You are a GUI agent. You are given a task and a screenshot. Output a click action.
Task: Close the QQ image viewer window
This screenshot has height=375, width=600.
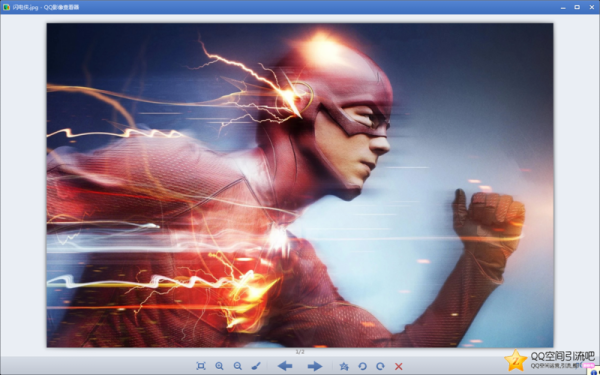pyautogui.click(x=592, y=7)
